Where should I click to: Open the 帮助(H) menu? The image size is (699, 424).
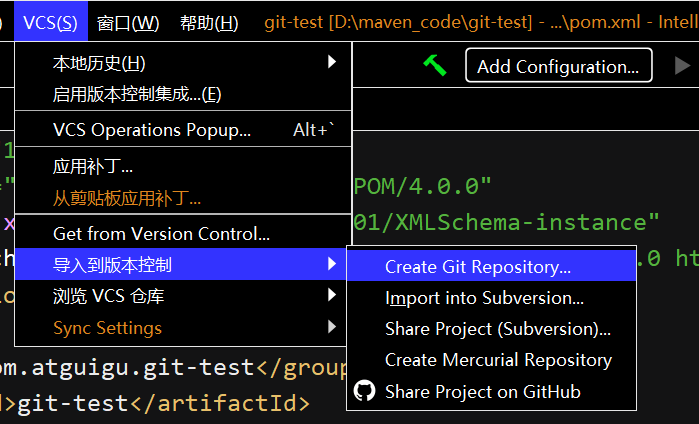coord(209,22)
